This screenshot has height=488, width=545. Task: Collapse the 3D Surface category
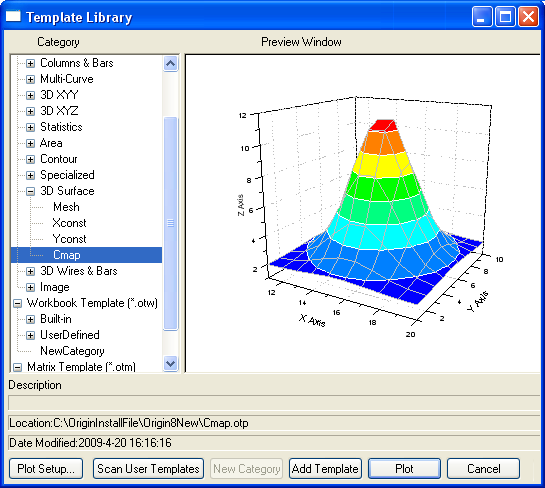[x=31, y=191]
